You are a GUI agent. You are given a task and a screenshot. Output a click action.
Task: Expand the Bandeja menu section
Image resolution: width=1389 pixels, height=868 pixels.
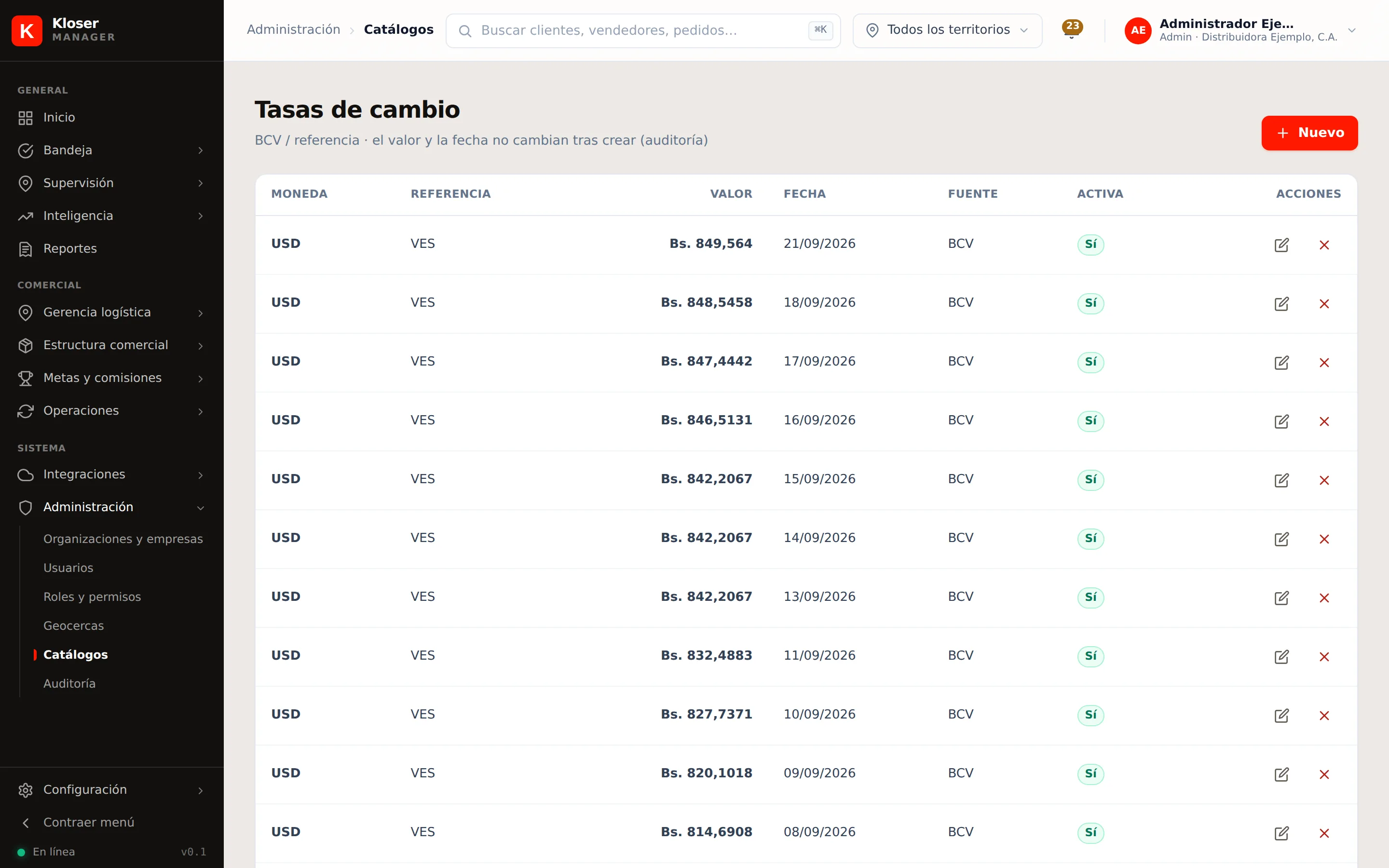pyautogui.click(x=111, y=150)
